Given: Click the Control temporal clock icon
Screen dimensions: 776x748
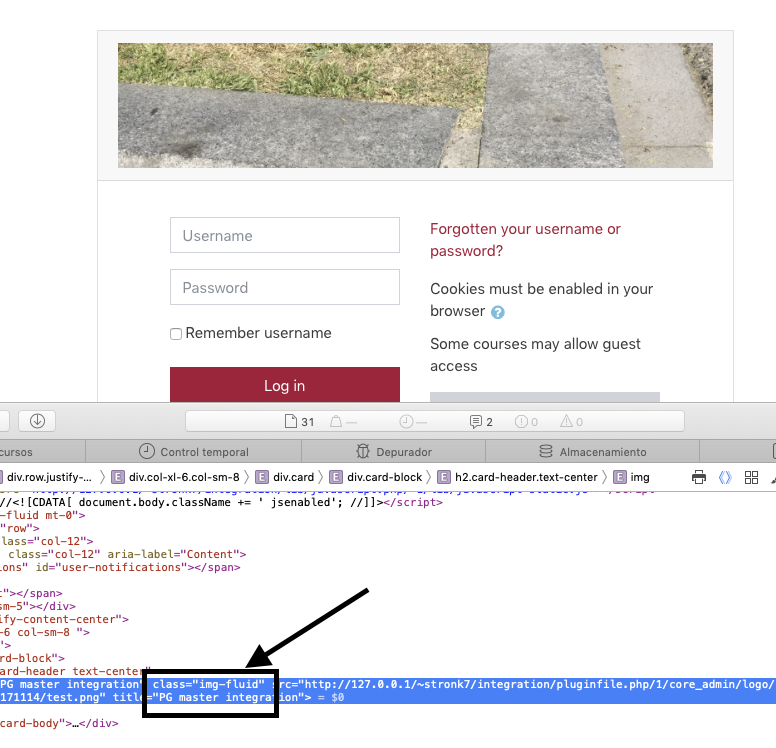Looking at the screenshot, I should coord(146,451).
